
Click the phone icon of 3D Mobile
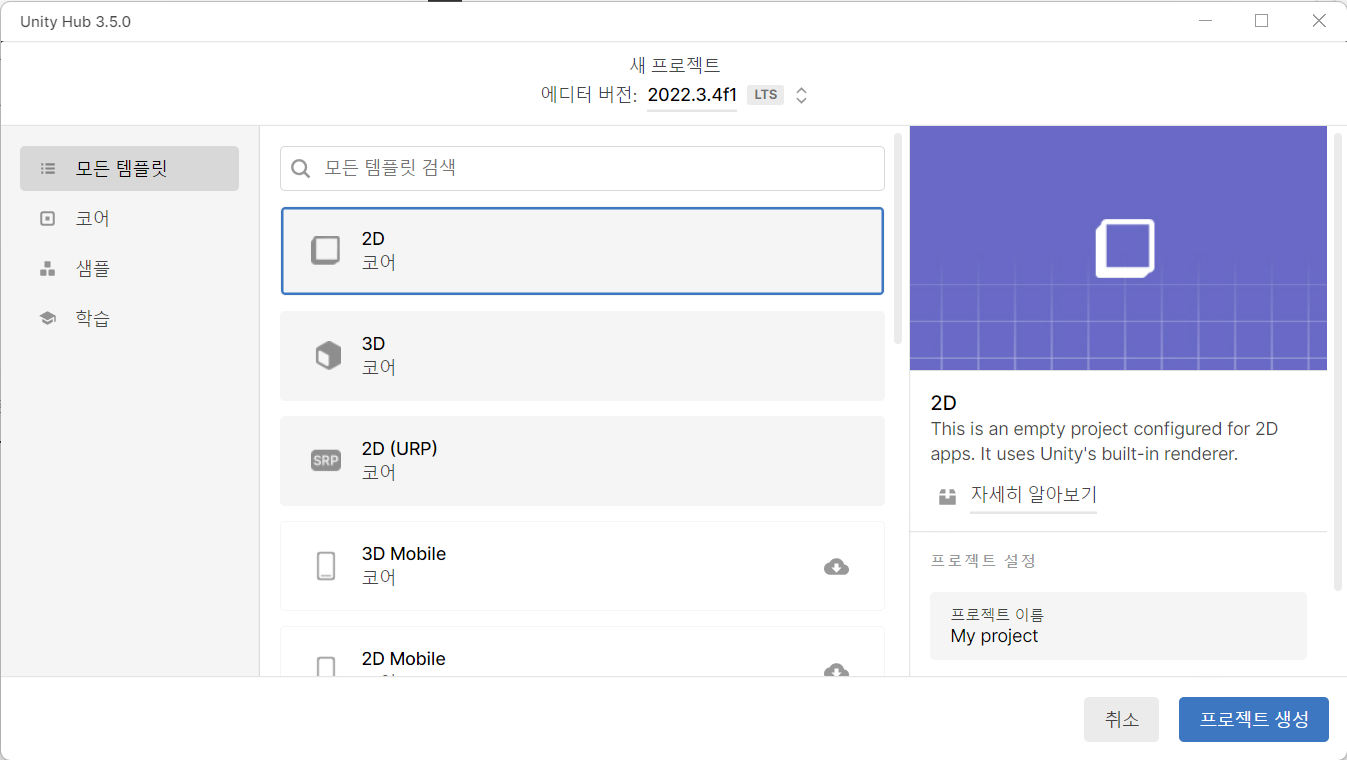(326, 566)
